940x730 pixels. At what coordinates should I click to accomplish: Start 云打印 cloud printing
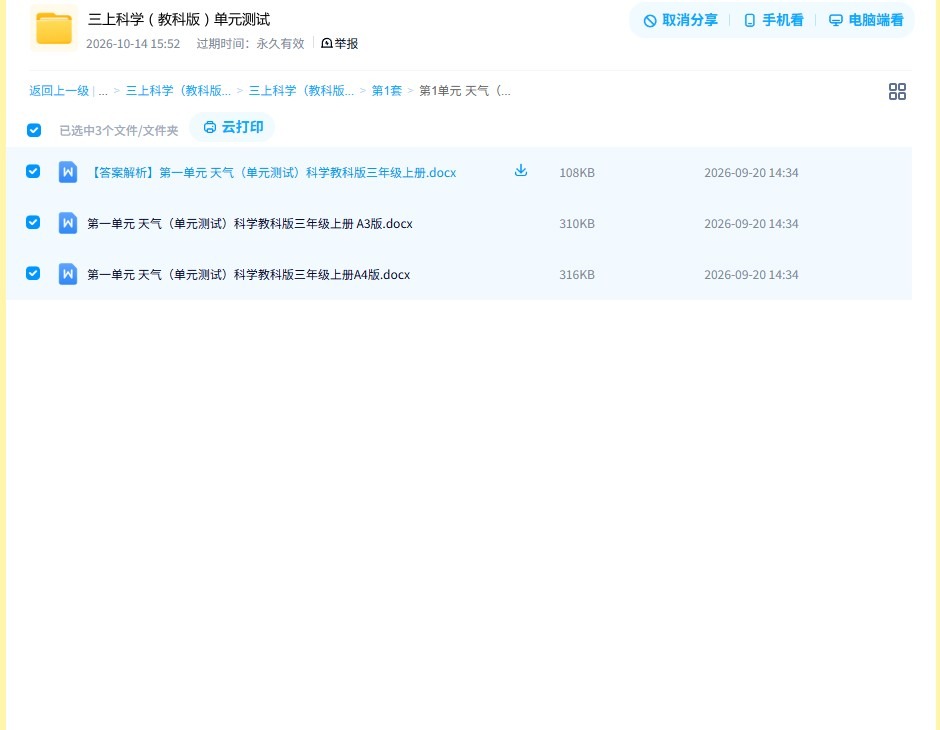233,127
